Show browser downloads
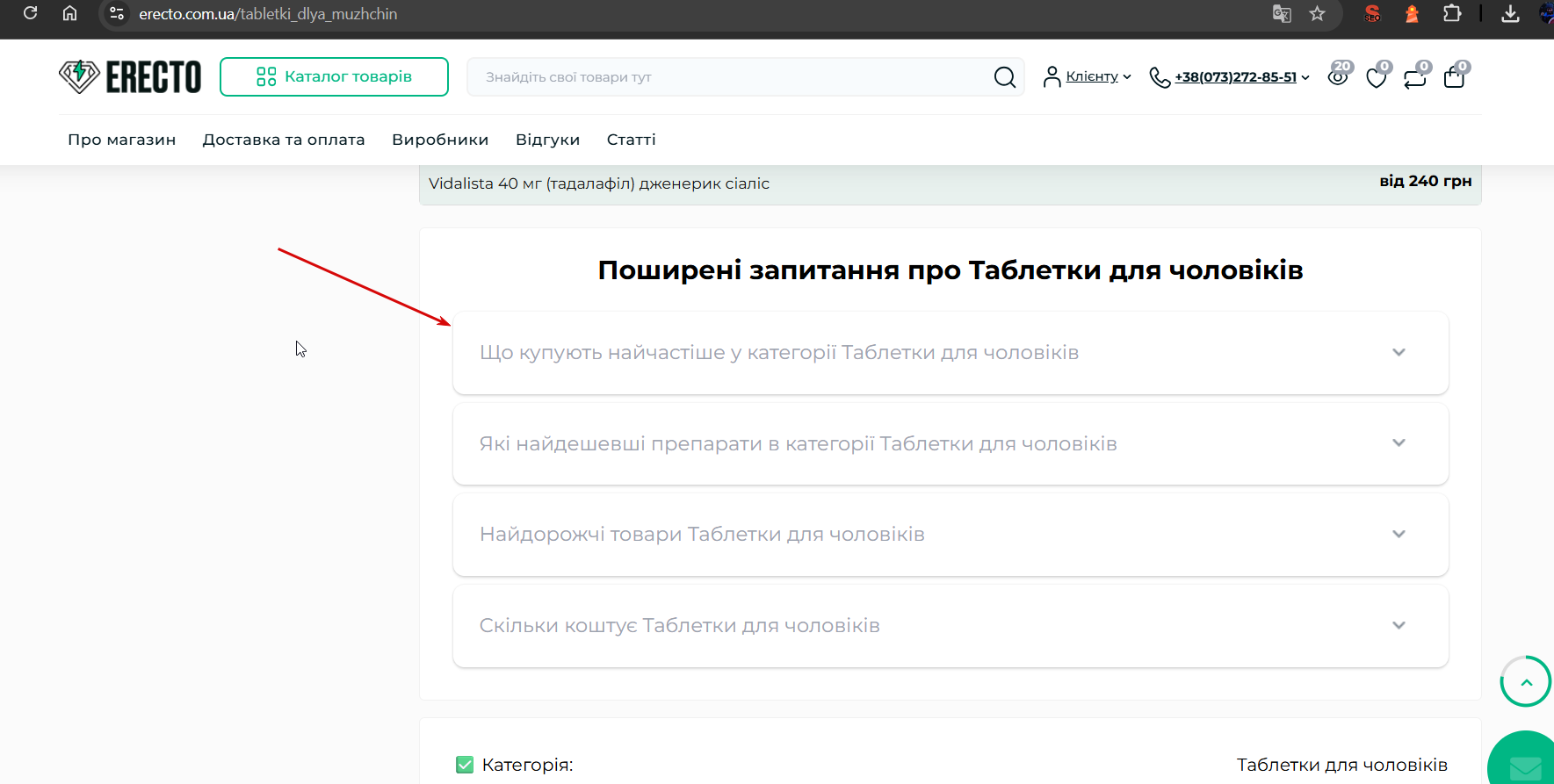Screen dimensions: 1554x784 point(1510,13)
